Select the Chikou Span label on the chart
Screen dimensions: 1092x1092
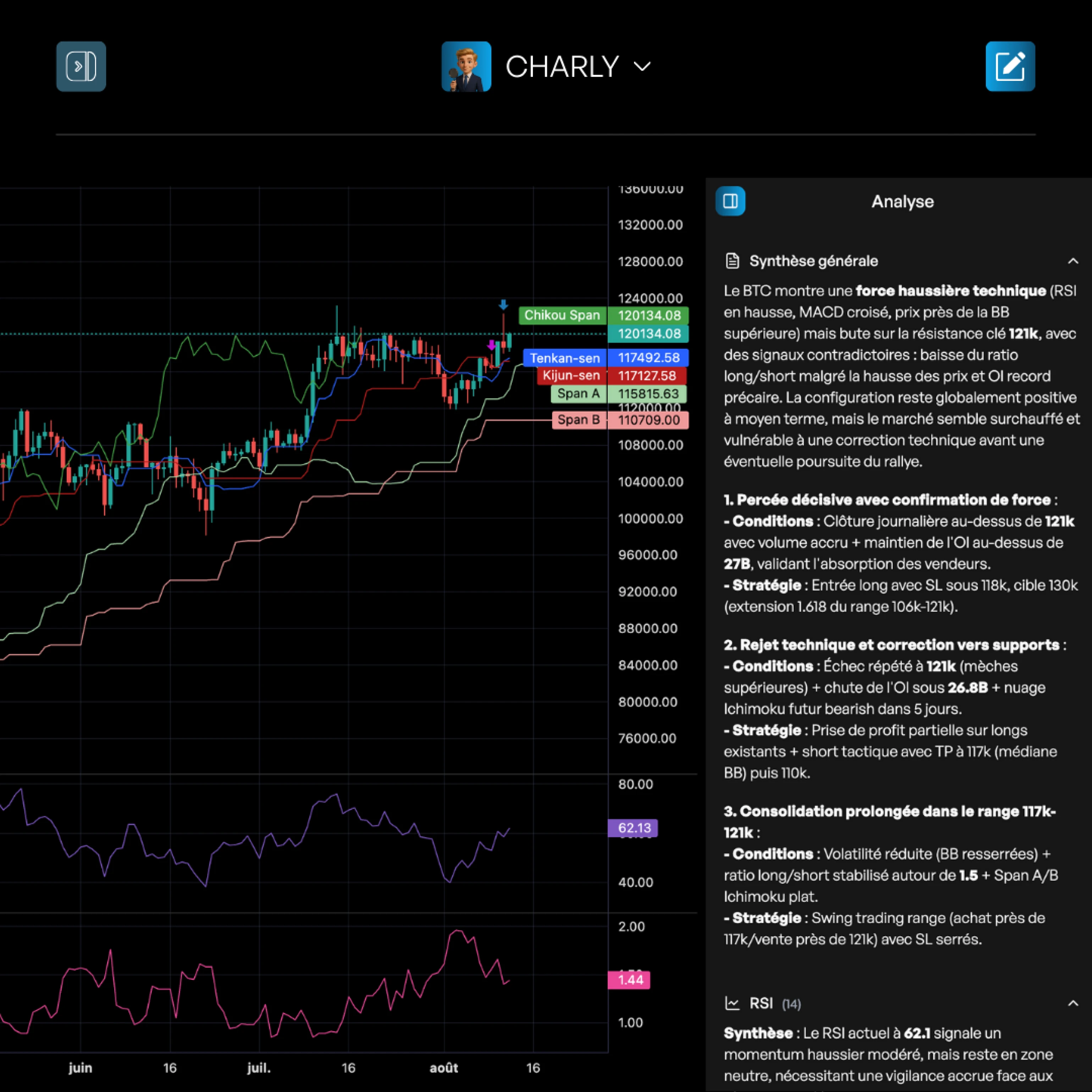pos(562,315)
